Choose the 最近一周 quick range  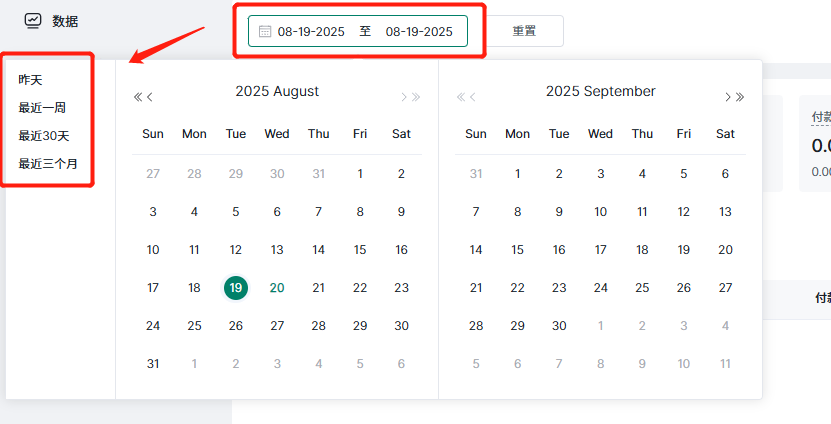[x=42, y=108]
